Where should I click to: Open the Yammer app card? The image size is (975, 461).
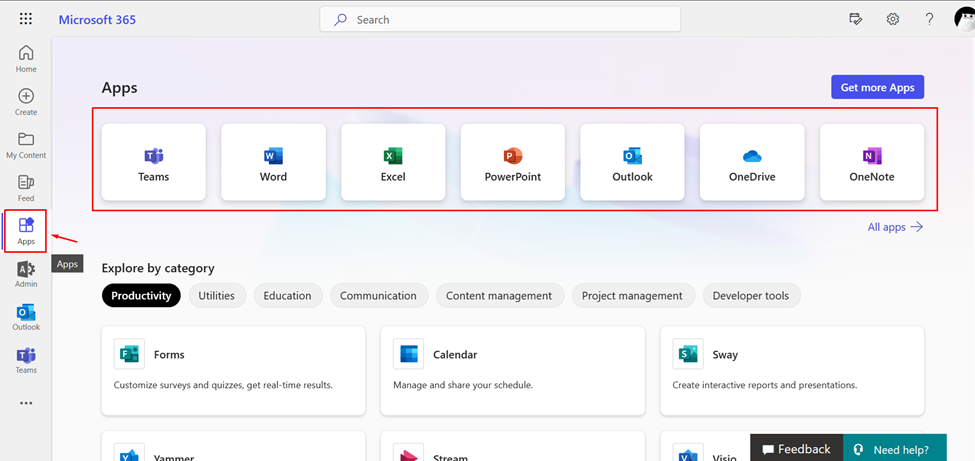click(233, 446)
